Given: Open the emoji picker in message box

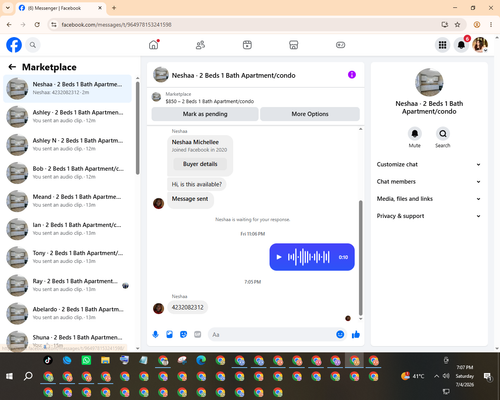Looking at the screenshot, I should pos(340,334).
